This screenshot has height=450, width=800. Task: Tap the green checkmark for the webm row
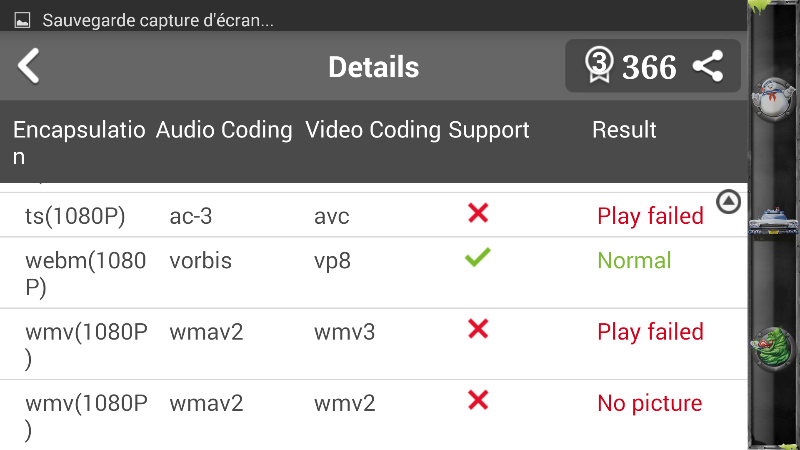tap(478, 258)
